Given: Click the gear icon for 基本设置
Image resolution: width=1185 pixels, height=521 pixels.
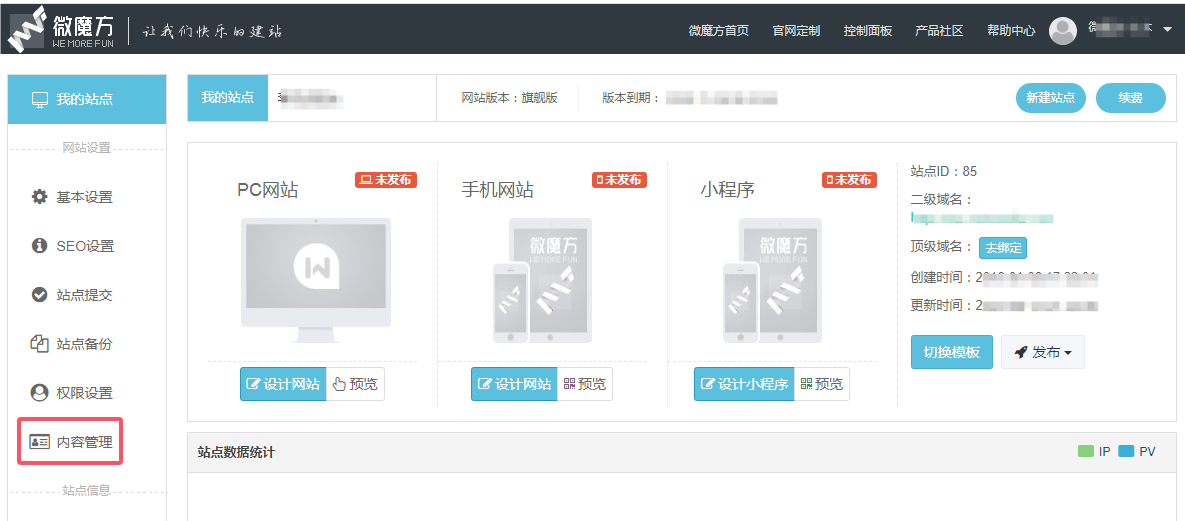Looking at the screenshot, I should 39,197.
